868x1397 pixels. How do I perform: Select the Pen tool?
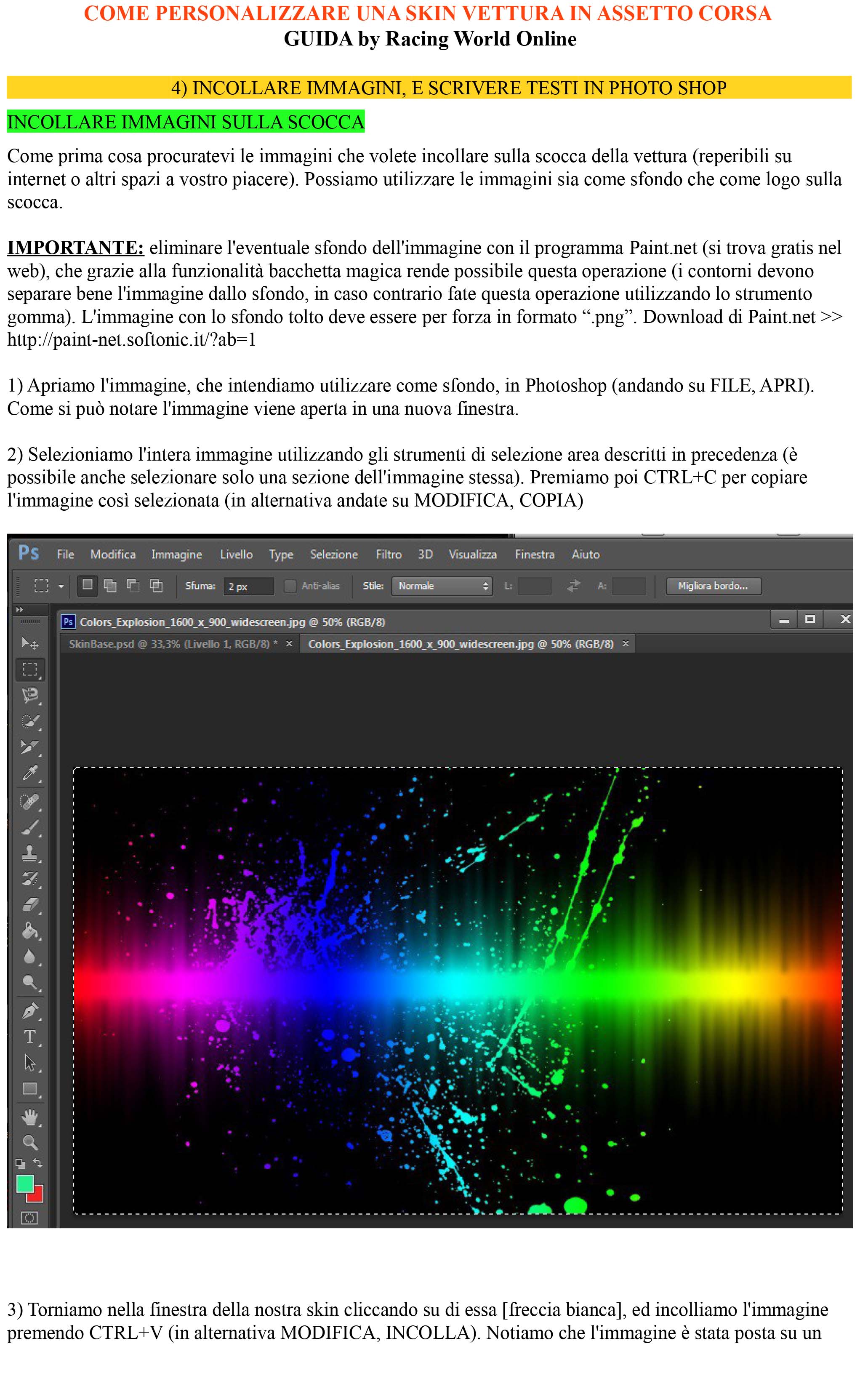[x=30, y=1010]
